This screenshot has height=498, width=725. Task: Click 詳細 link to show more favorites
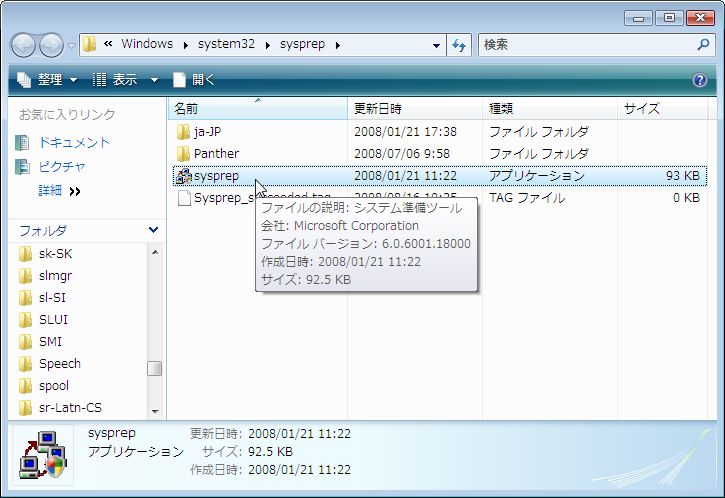pos(59,191)
